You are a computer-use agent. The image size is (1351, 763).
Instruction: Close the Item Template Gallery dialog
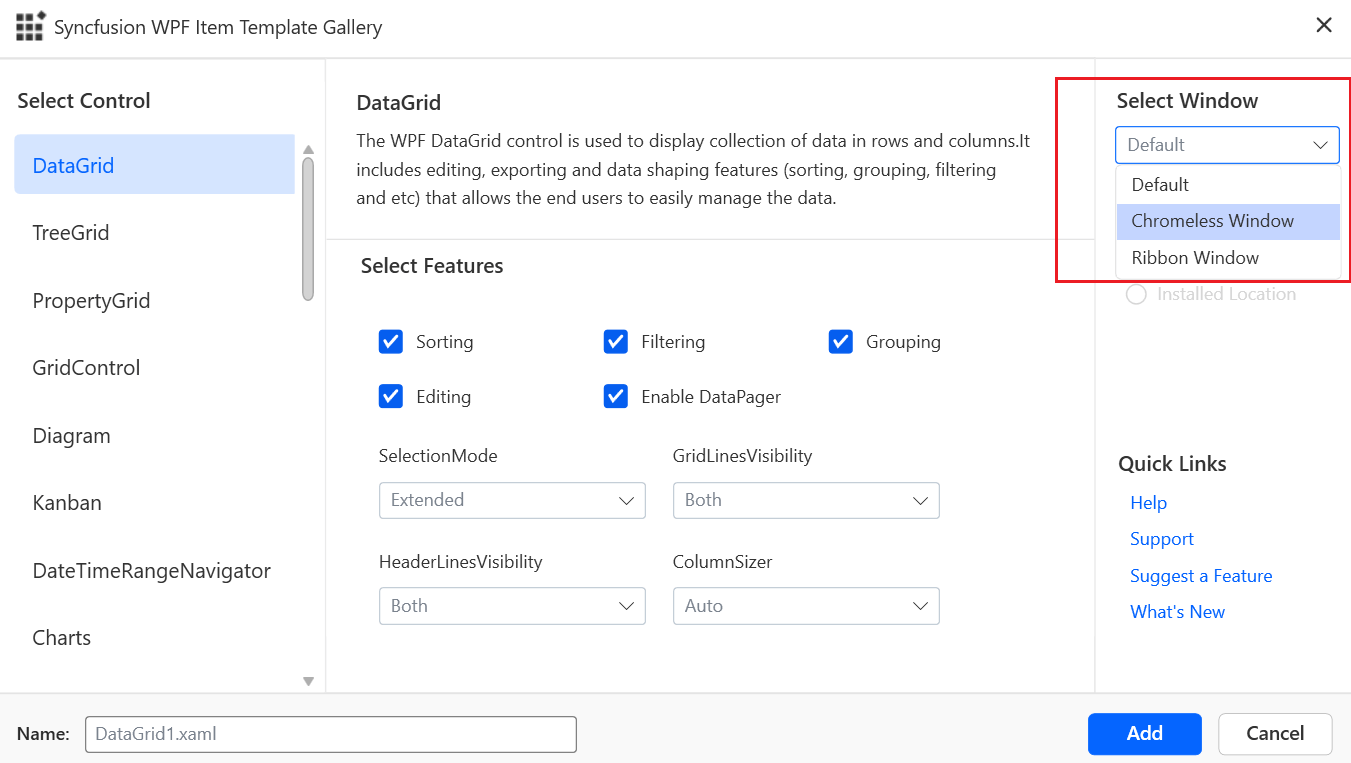pos(1323,26)
